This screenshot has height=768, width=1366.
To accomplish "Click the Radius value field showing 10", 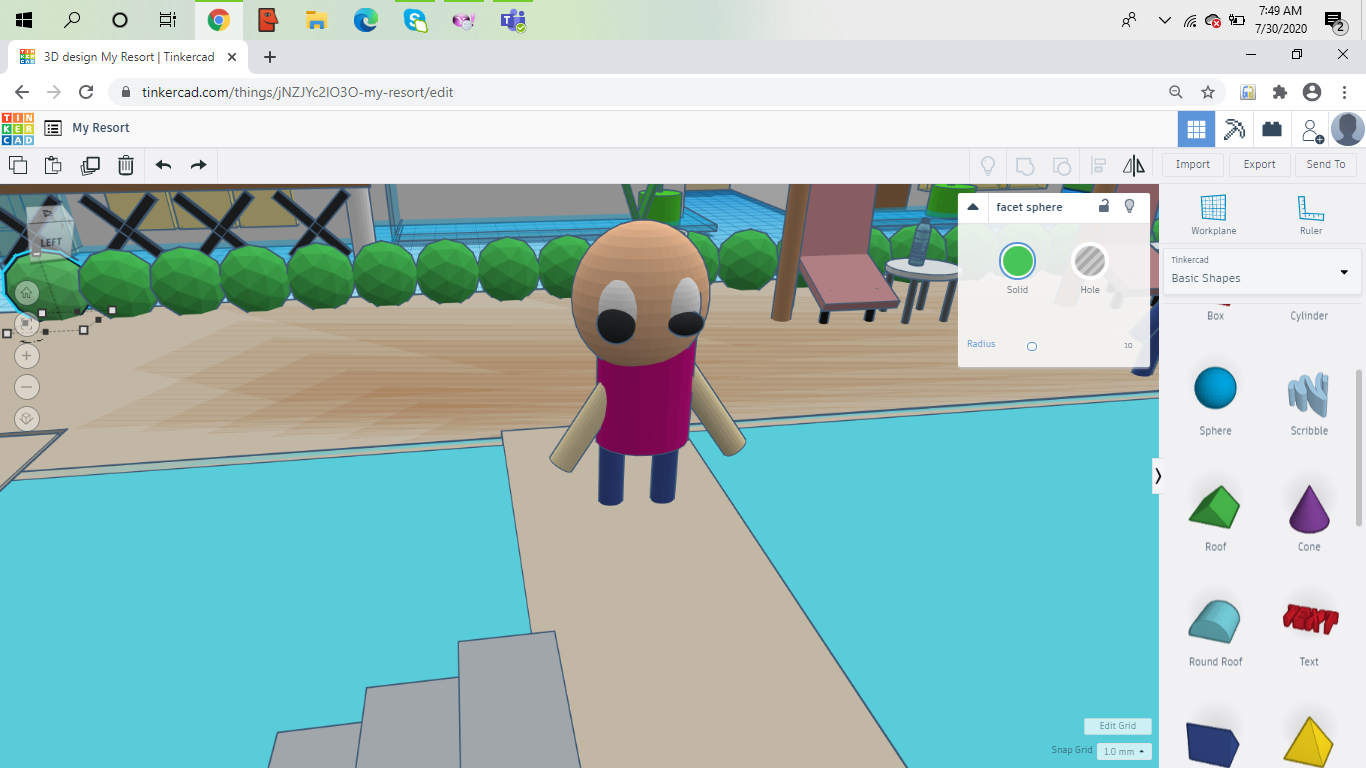I will (x=1128, y=345).
